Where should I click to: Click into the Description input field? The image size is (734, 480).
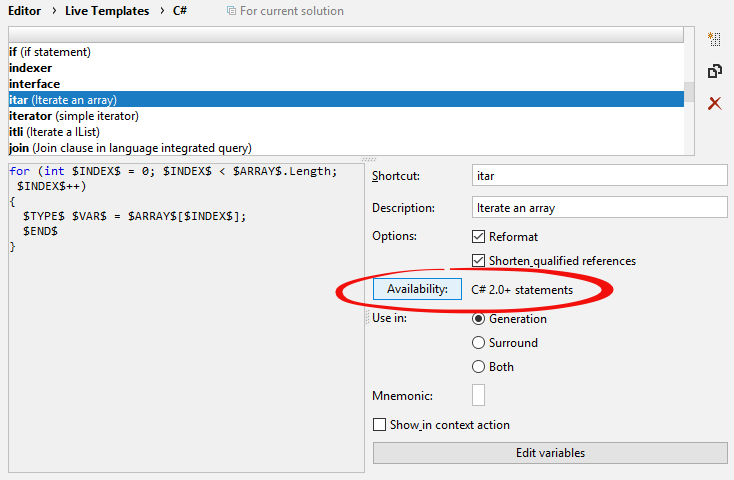[599, 208]
